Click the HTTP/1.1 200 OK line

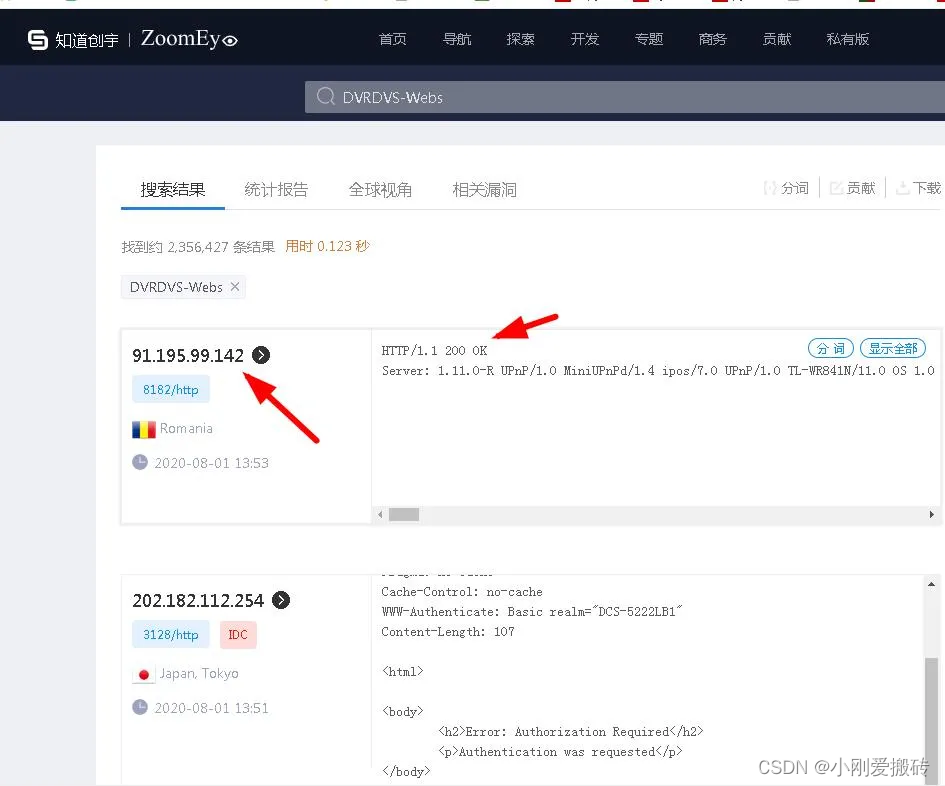click(435, 350)
